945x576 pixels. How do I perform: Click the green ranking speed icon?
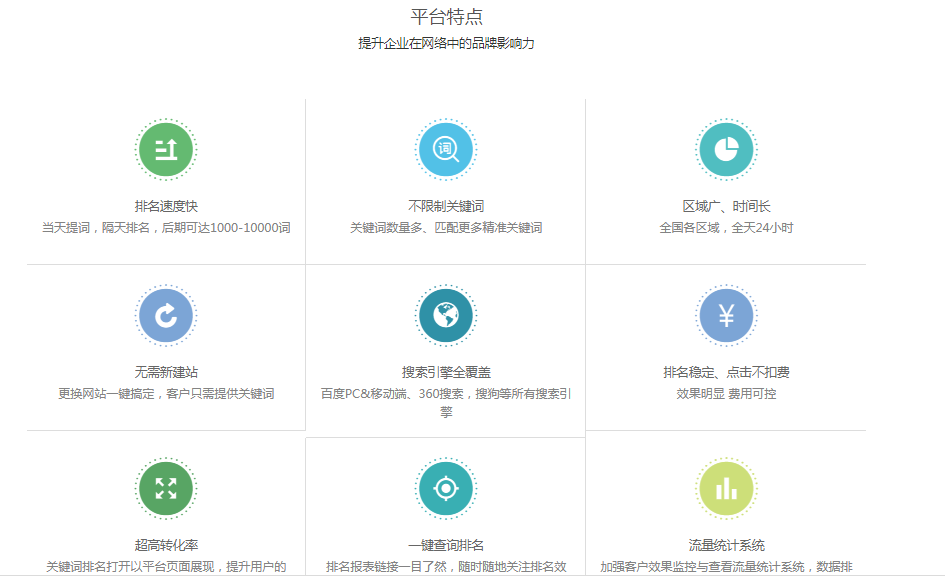tap(166, 150)
